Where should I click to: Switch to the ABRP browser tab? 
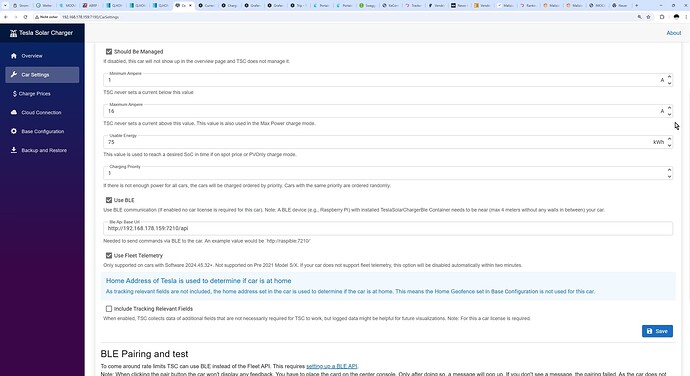pos(91,5)
